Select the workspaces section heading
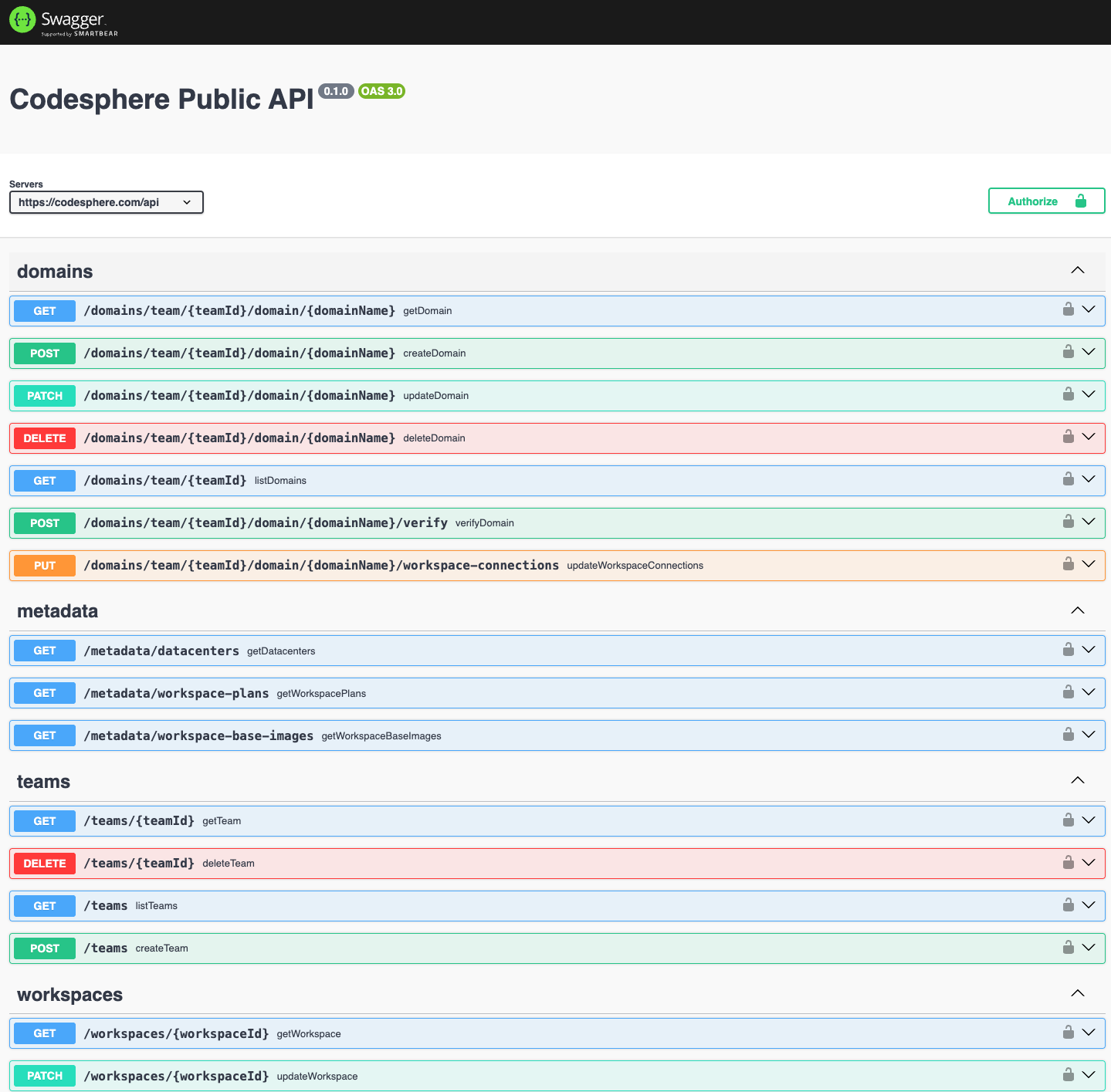 [69, 995]
